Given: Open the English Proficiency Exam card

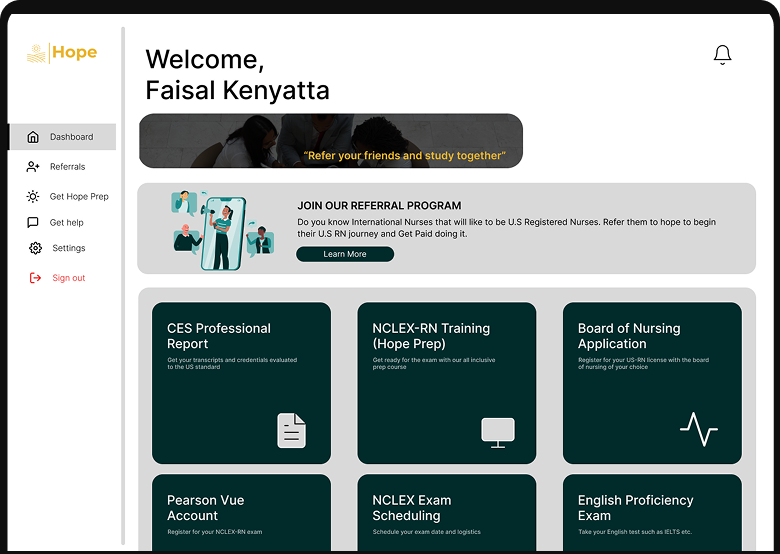Looking at the screenshot, I should pyautogui.click(x=652, y=511).
